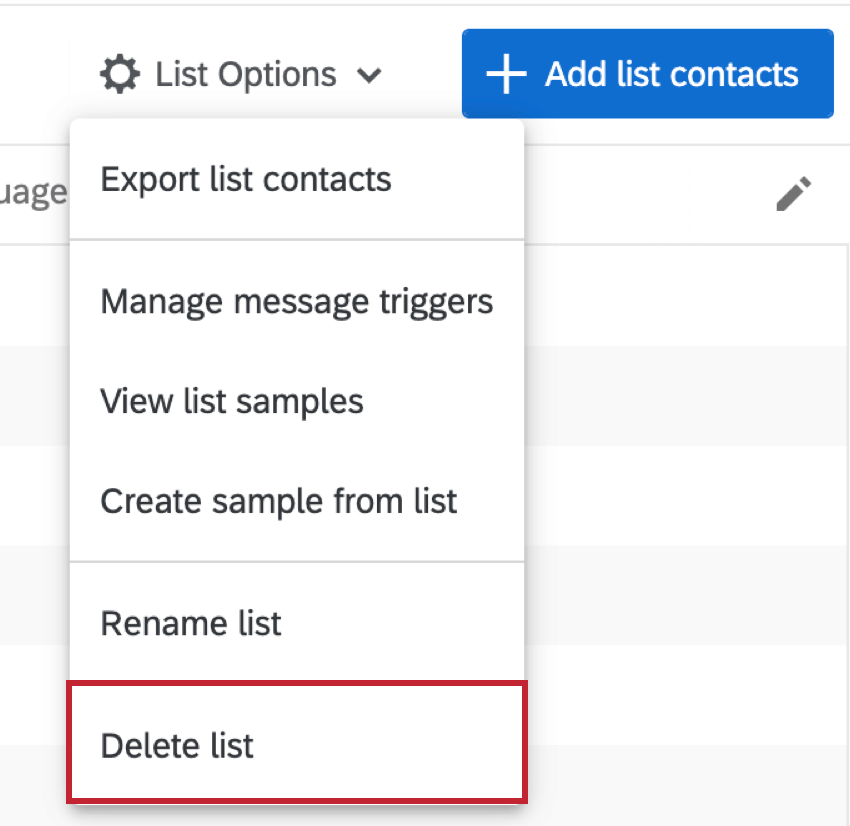Image resolution: width=850 pixels, height=826 pixels.
Task: Select first gray shaded table row
Action: [686, 396]
